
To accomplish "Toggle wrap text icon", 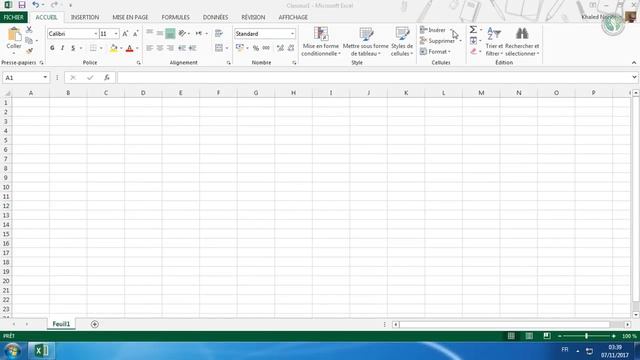I will (x=219, y=33).
